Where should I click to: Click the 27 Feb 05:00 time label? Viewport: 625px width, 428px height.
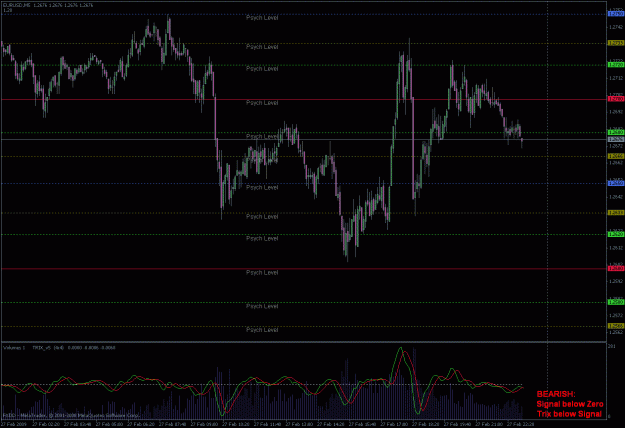(110, 424)
